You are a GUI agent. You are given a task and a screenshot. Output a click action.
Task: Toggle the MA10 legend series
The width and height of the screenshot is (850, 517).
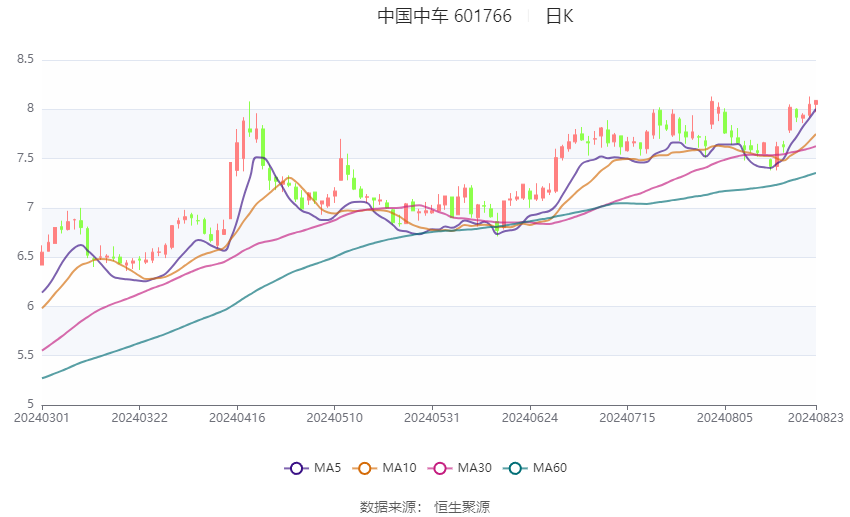[x=384, y=468]
